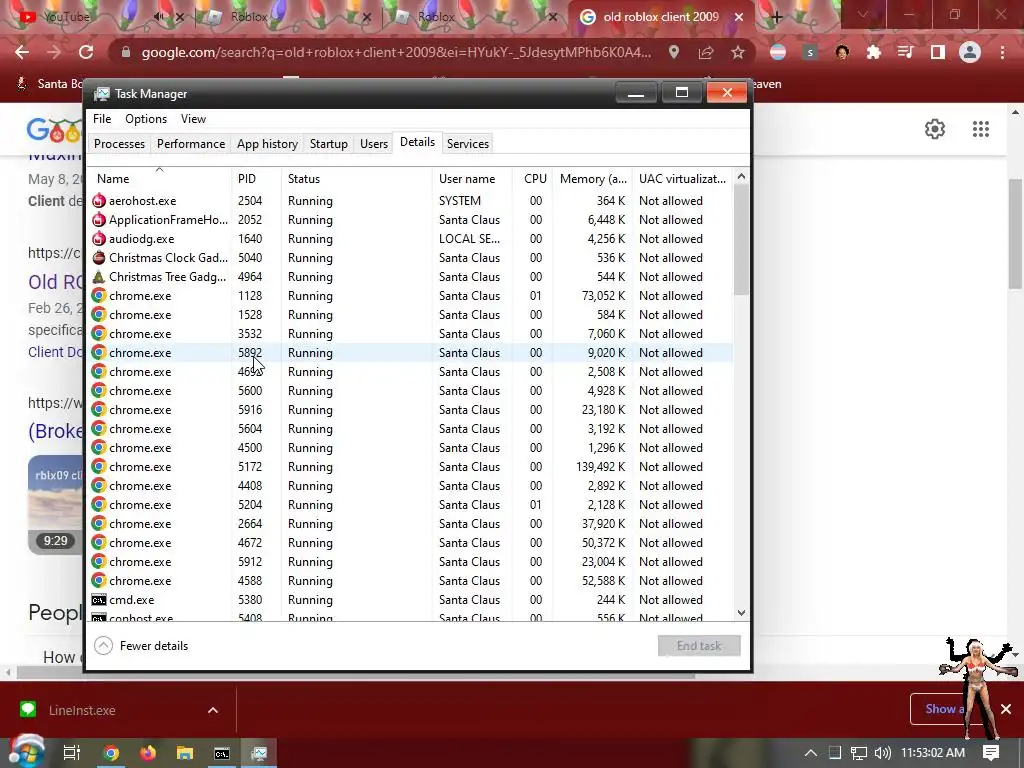Viewport: 1024px width, 768px height.
Task: Open Task Manager View menu
Action: [x=193, y=119]
